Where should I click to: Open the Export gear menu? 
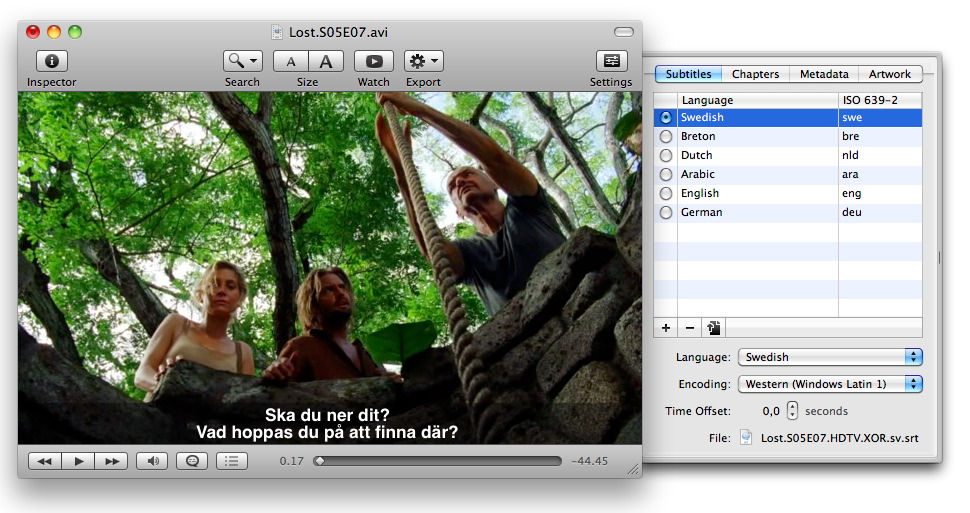pos(423,61)
